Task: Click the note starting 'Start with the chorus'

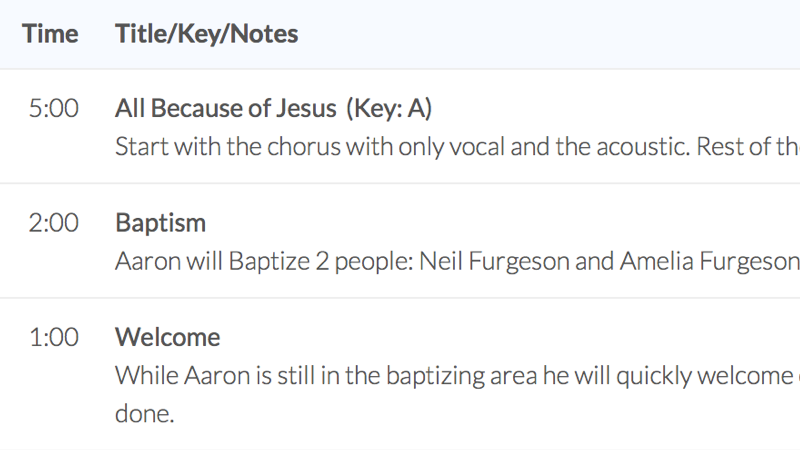Action: tap(457, 147)
